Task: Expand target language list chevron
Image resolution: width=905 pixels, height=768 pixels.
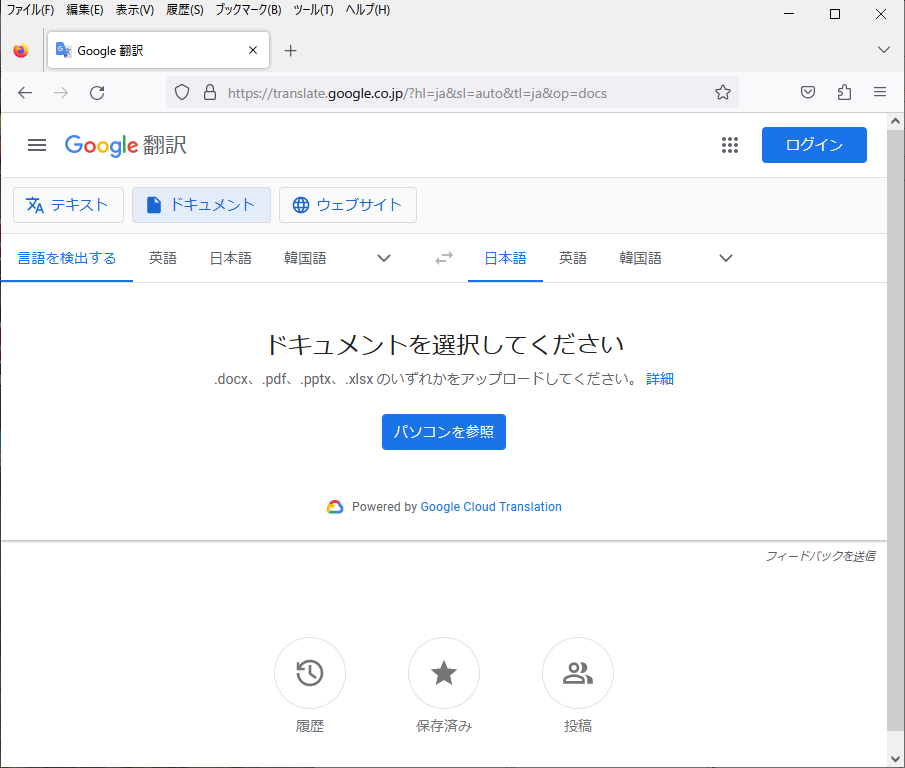Action: (x=726, y=258)
